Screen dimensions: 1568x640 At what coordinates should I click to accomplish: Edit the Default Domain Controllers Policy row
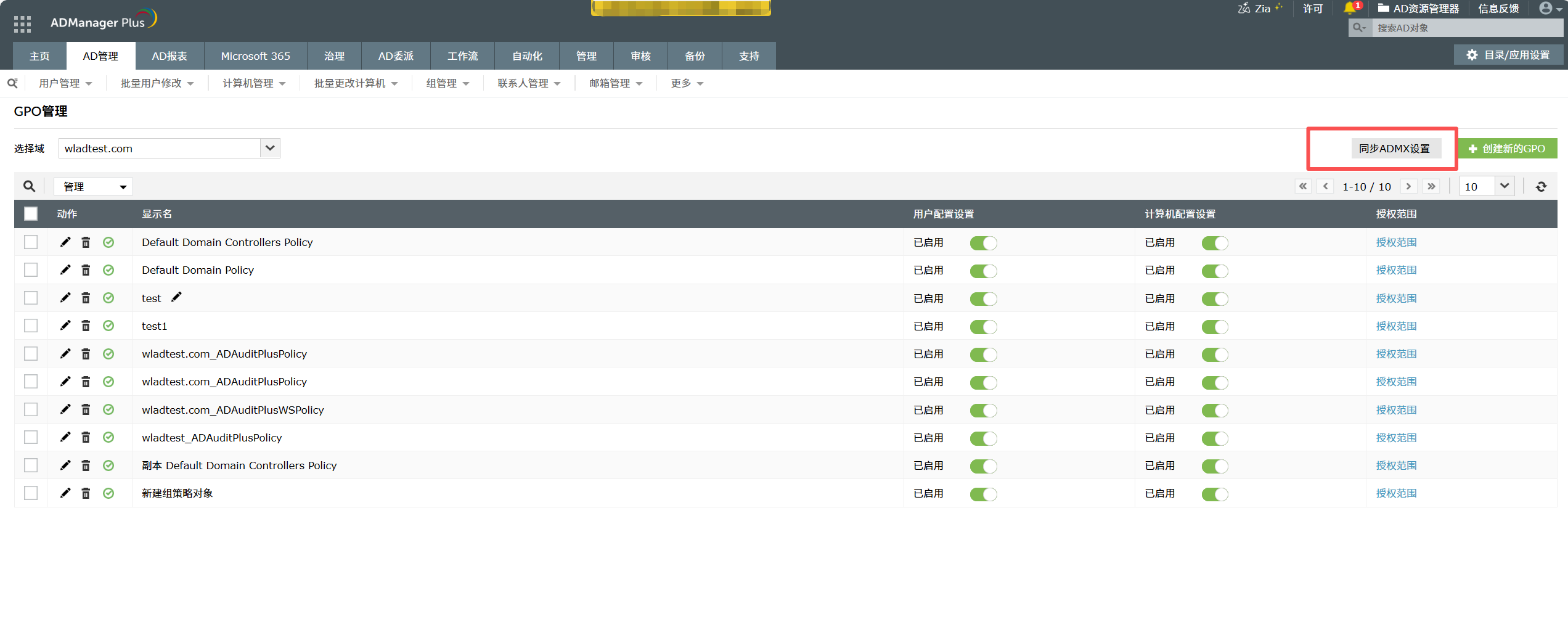[x=65, y=242]
